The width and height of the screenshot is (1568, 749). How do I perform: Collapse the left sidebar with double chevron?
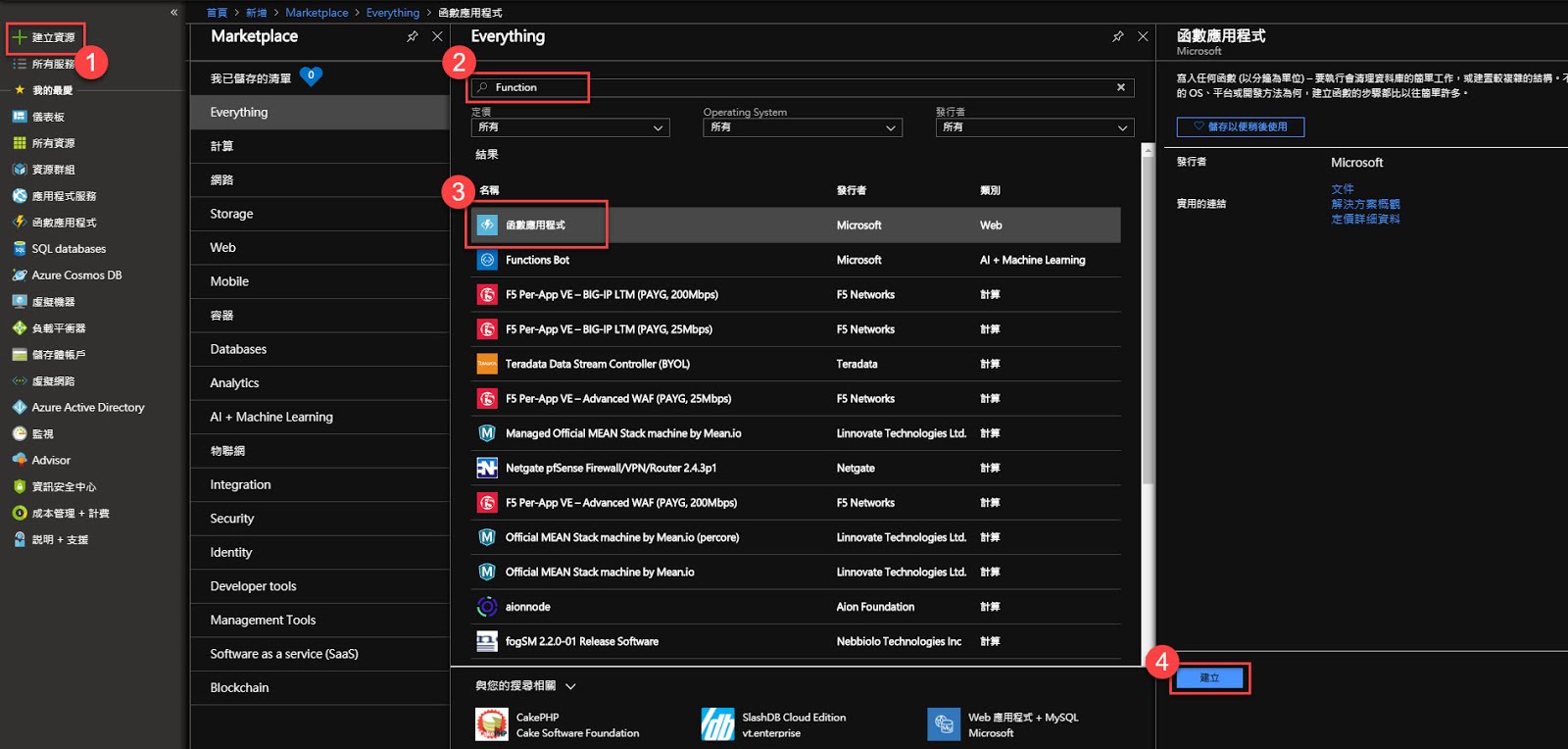click(174, 13)
